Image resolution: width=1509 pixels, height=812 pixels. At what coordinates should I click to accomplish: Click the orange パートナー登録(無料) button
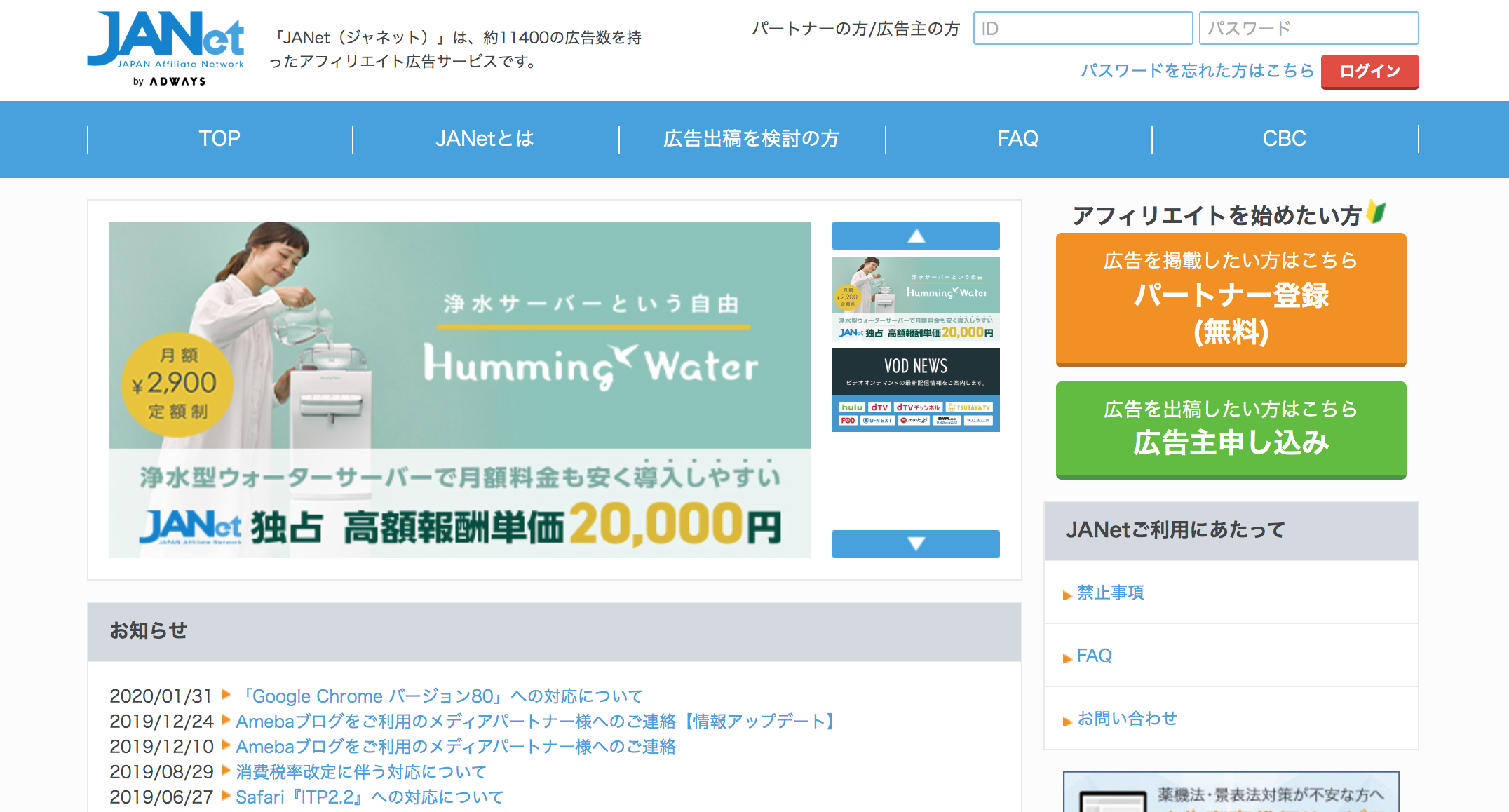click(1231, 299)
